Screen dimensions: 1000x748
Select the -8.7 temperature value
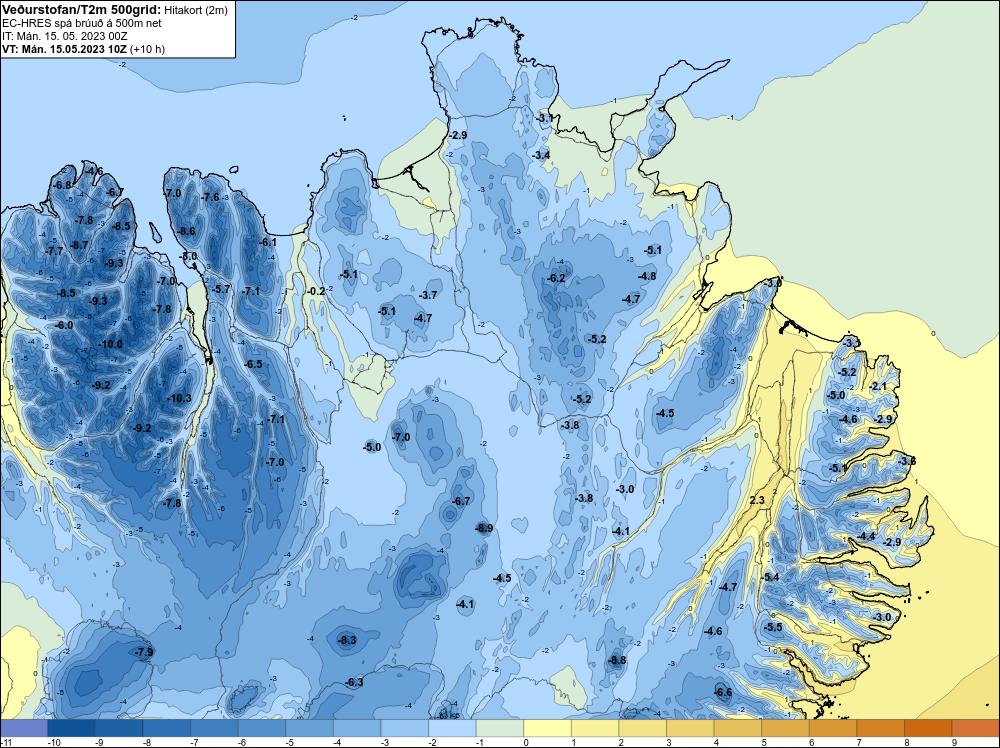coord(79,245)
